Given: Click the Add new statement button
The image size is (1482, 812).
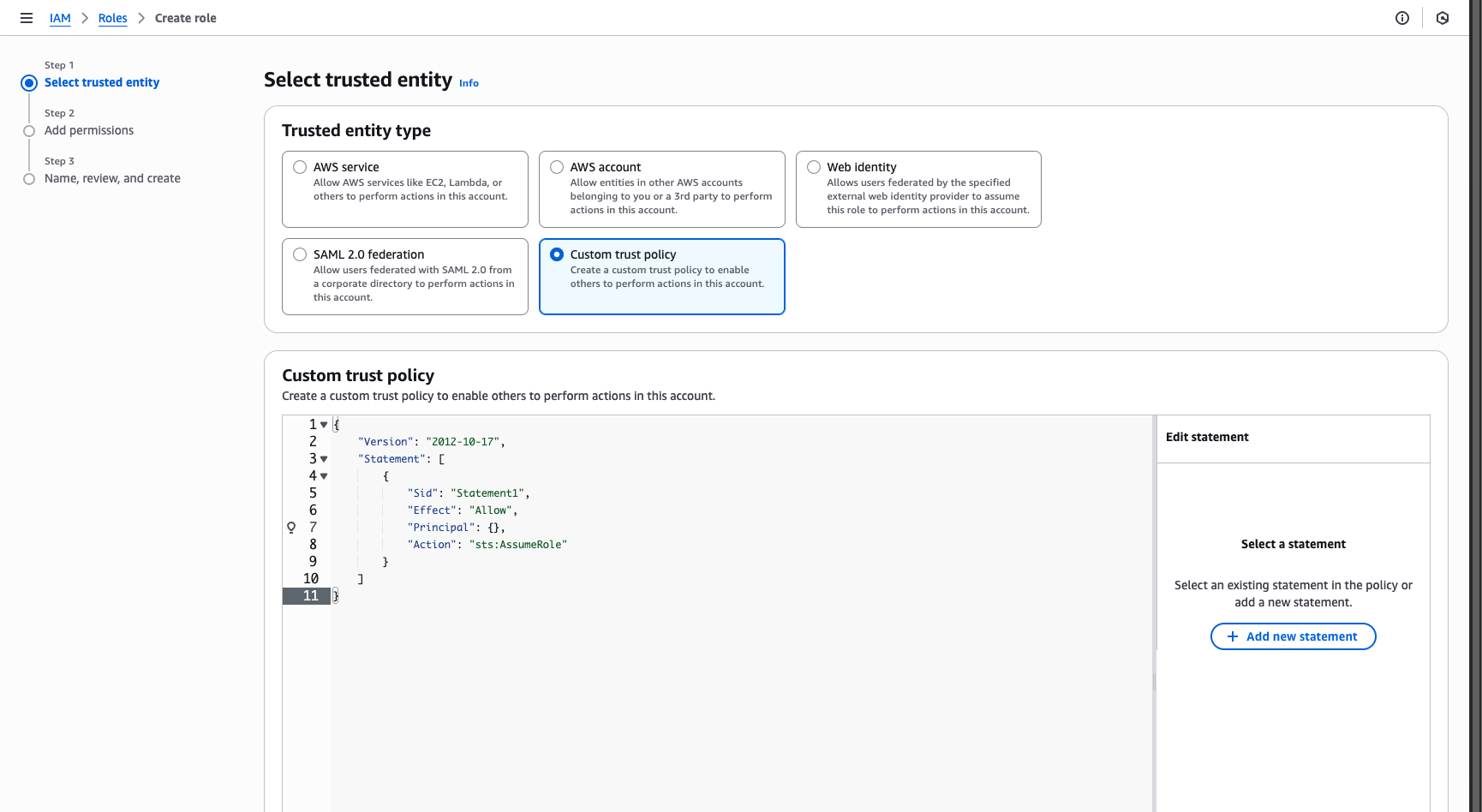Looking at the screenshot, I should pos(1293,636).
